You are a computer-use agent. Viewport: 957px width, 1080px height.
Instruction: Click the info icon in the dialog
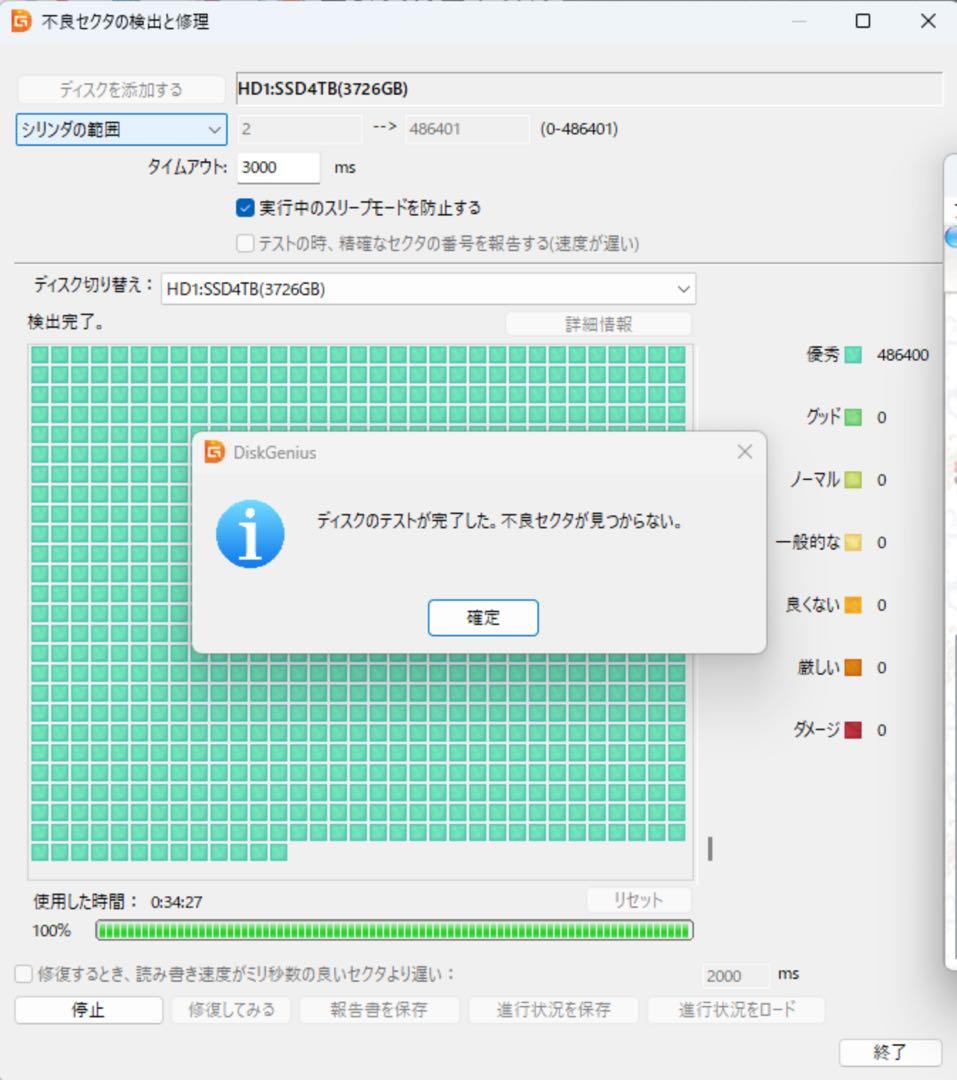tap(251, 534)
